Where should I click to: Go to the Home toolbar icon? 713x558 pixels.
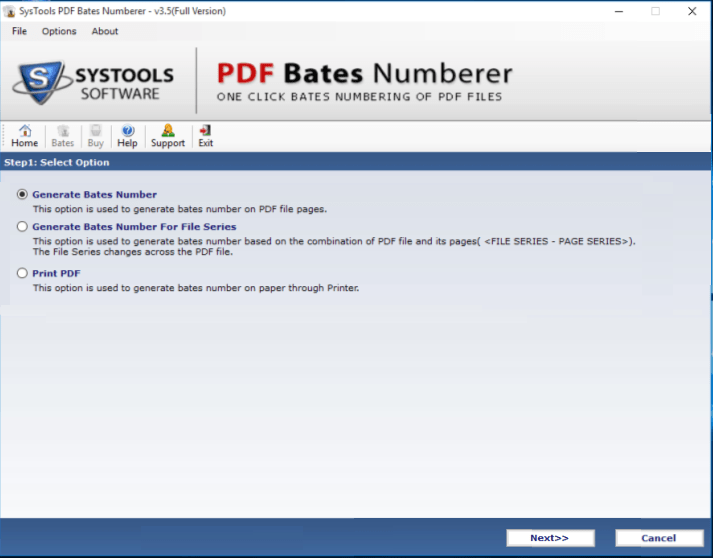(25, 136)
